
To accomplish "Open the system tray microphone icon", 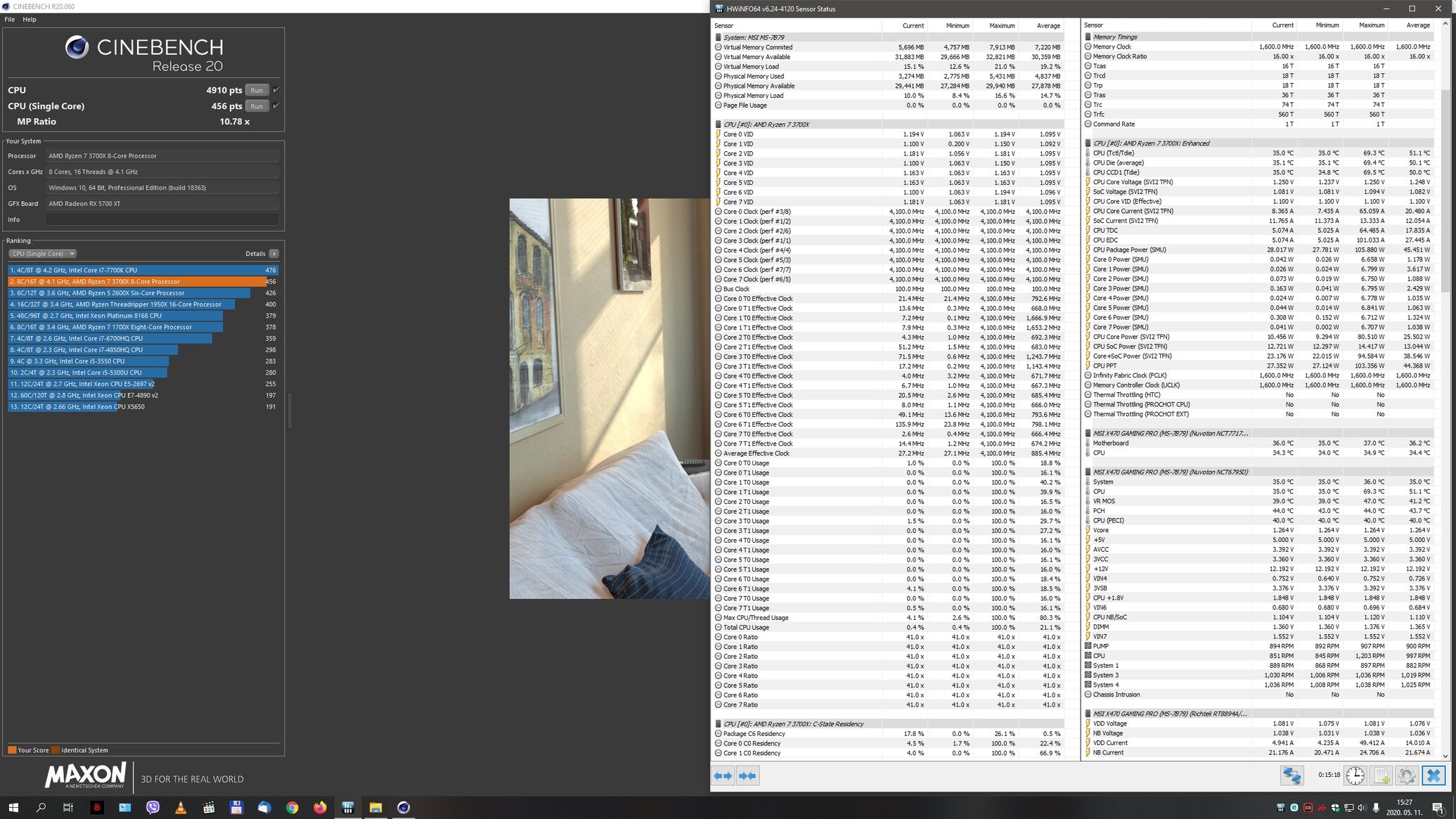I will click(1376, 808).
